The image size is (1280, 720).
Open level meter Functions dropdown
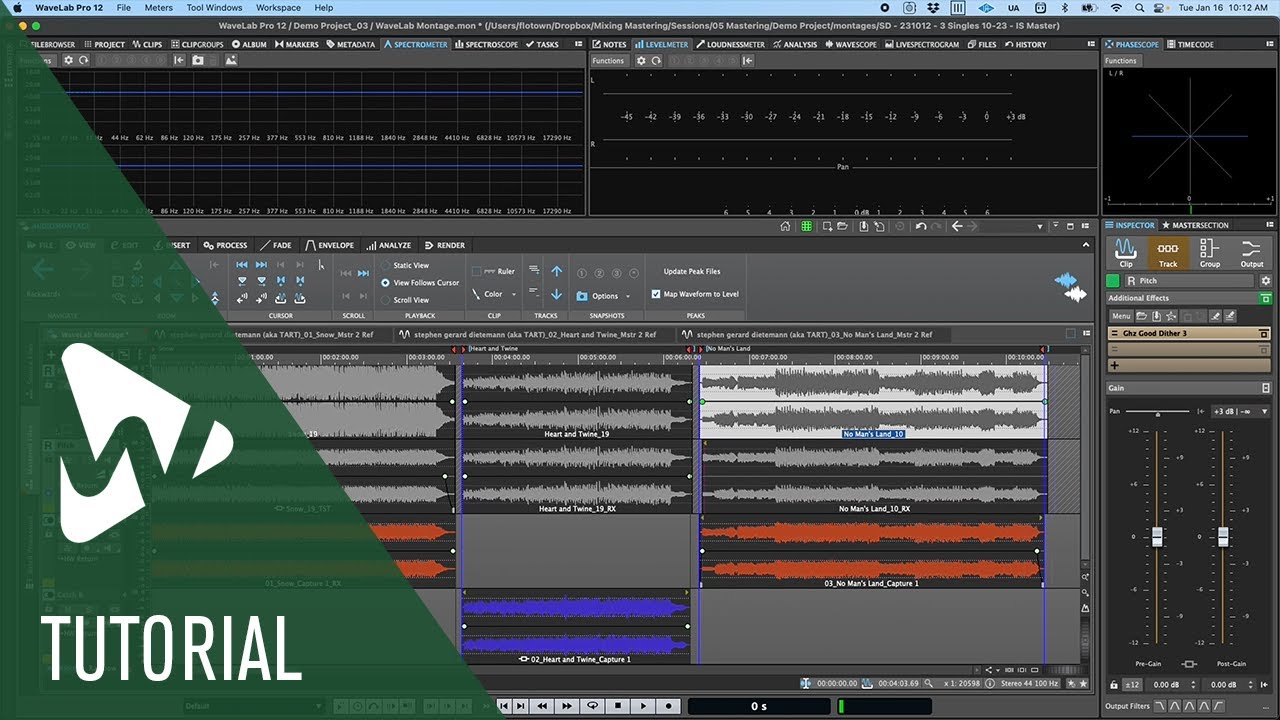(x=608, y=60)
